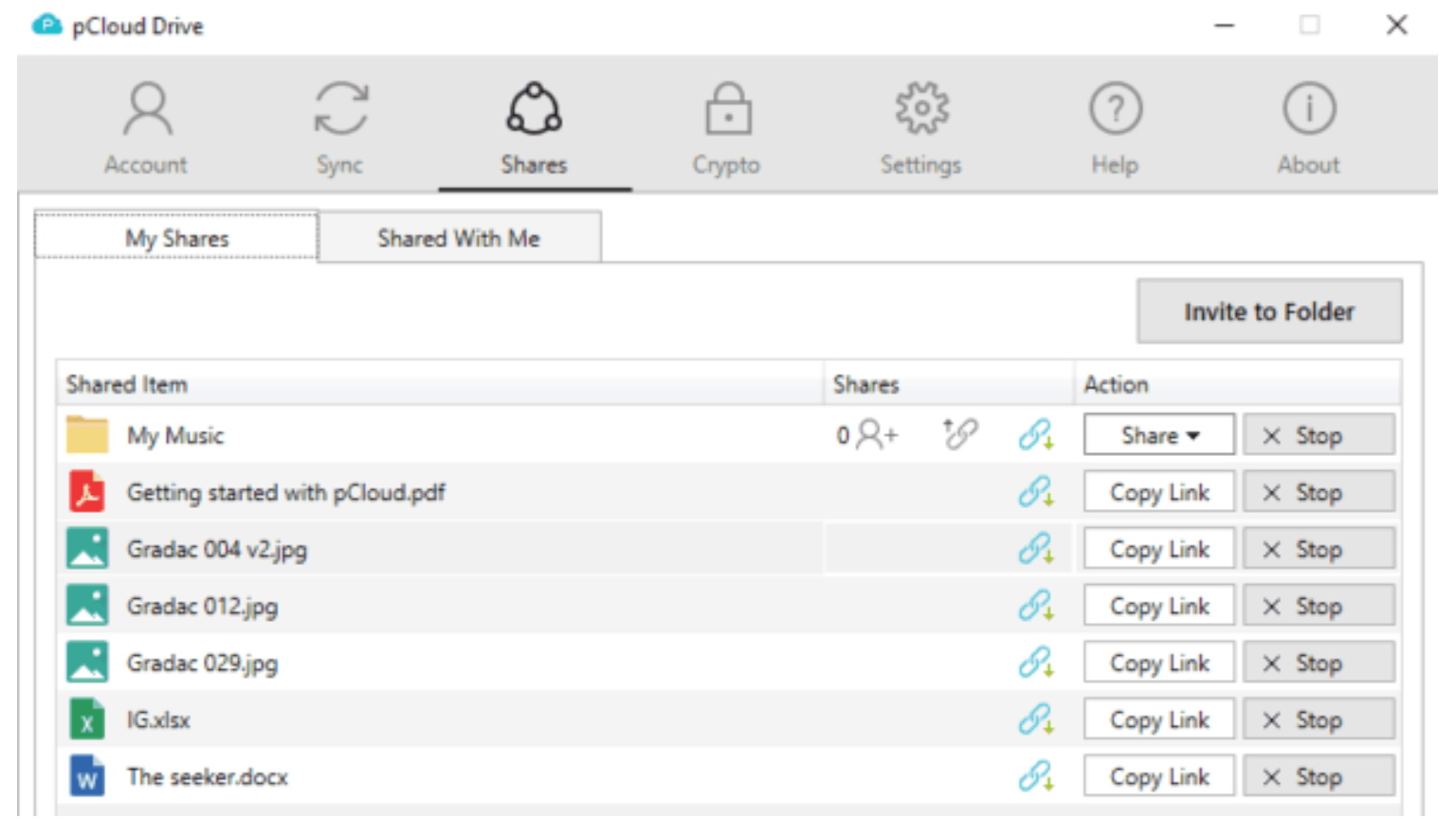
Task: Click the Shared Item column header
Action: tap(440, 384)
